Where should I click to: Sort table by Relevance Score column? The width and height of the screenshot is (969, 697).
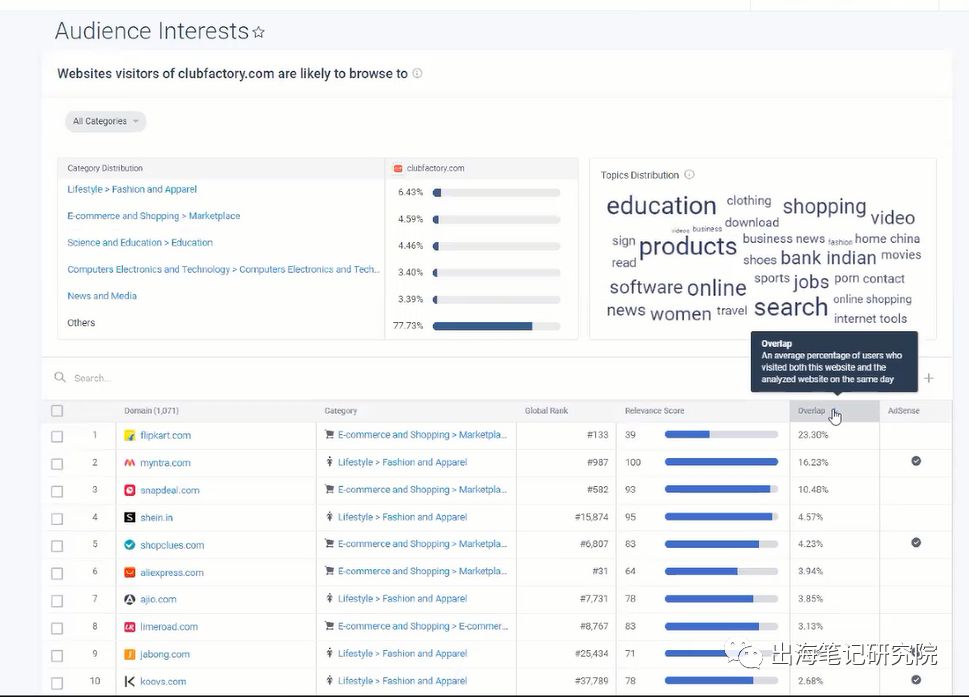pos(654,411)
